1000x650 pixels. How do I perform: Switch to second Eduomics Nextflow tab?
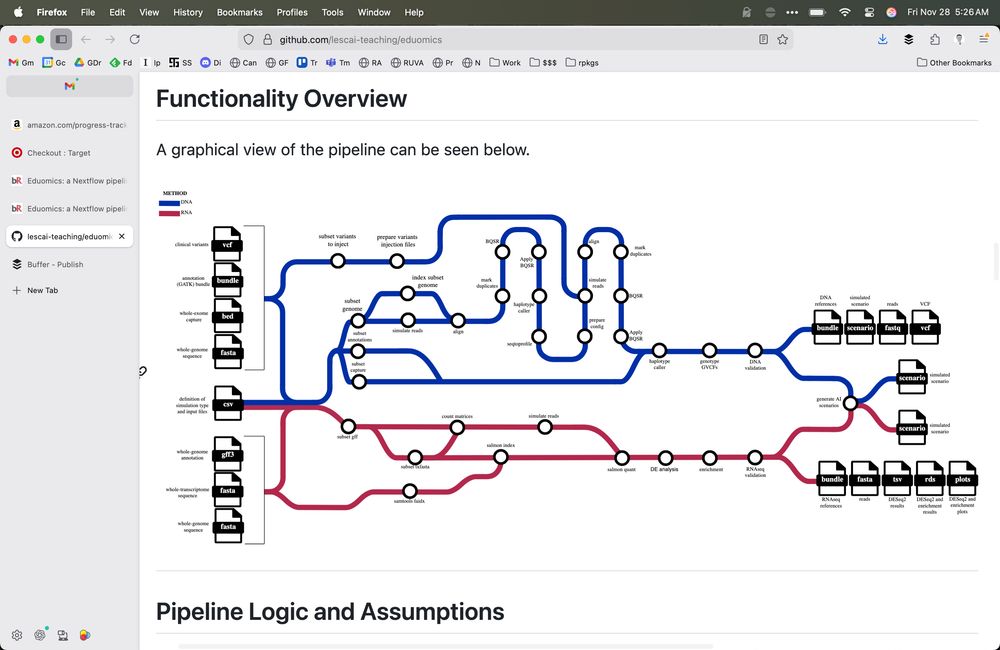pos(70,209)
